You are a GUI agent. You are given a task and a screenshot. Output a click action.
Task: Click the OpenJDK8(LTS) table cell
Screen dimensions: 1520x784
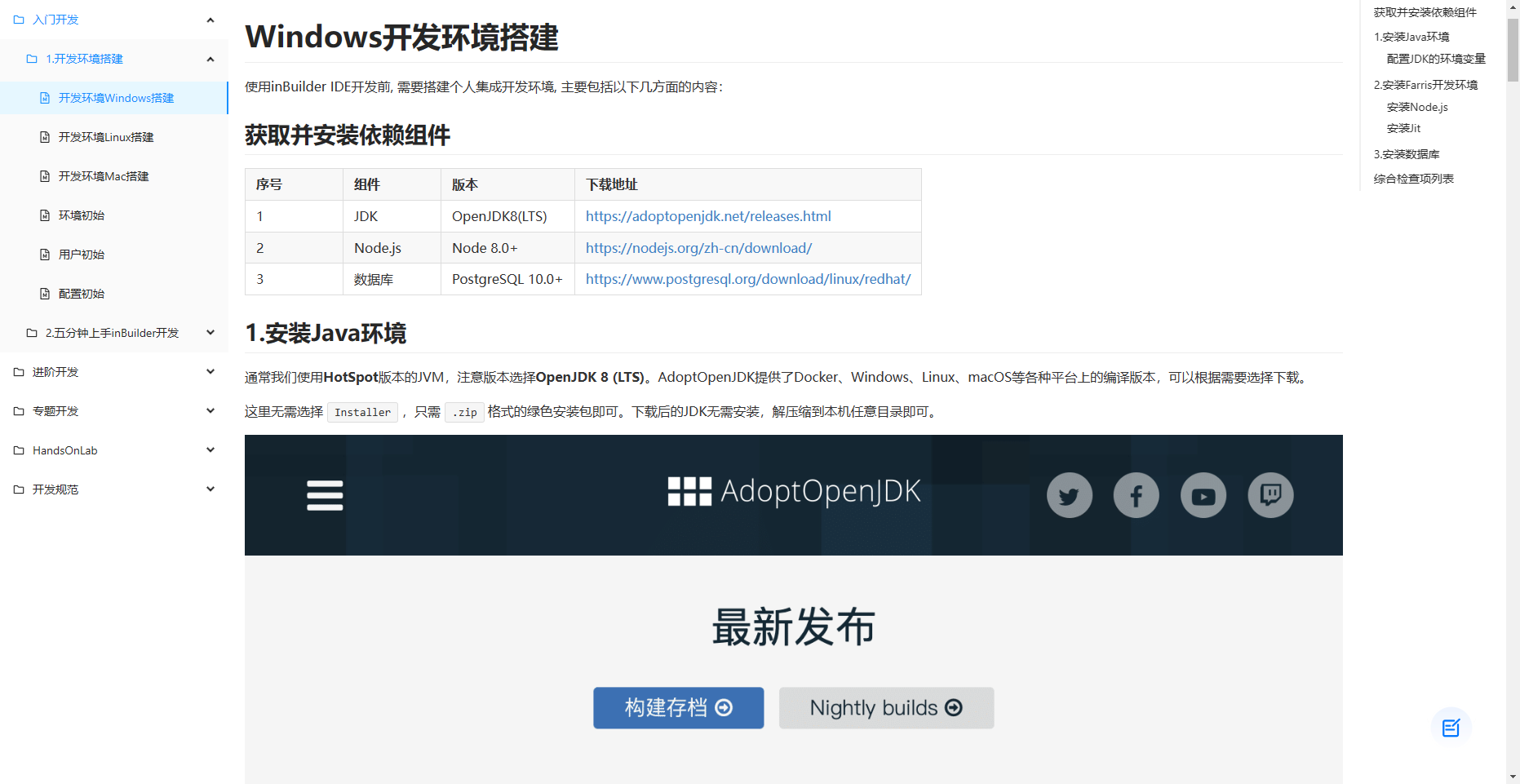(x=507, y=216)
